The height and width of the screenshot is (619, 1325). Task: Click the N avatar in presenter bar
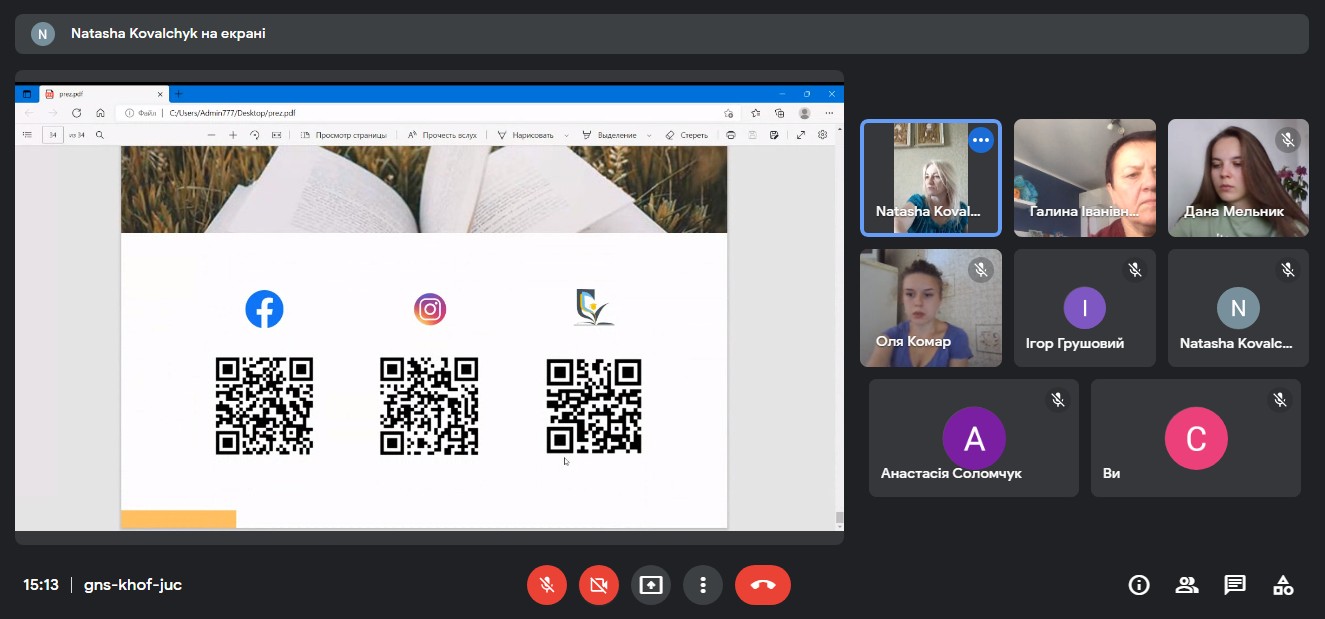click(42, 34)
